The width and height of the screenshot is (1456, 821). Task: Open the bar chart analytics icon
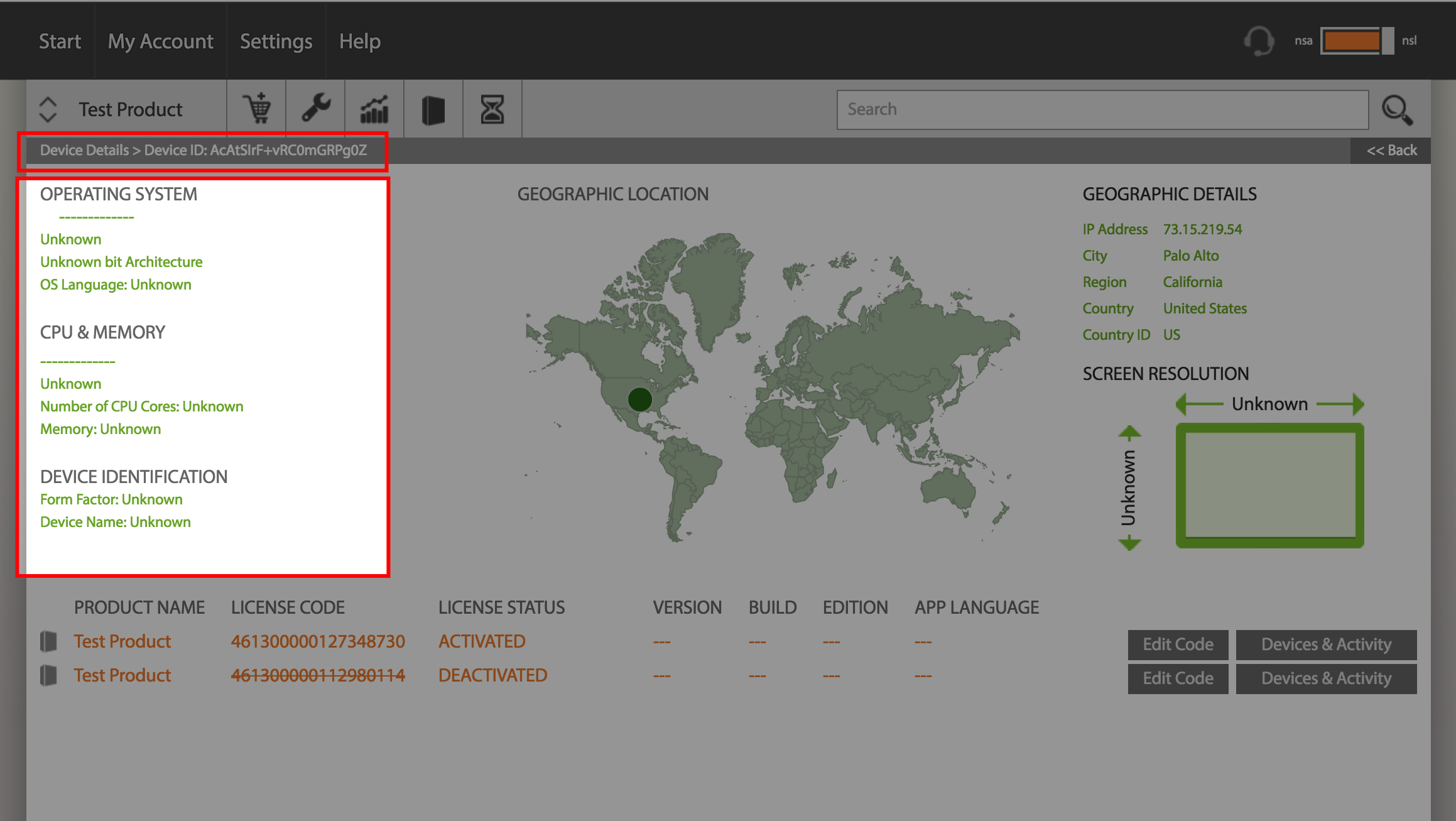tap(374, 109)
